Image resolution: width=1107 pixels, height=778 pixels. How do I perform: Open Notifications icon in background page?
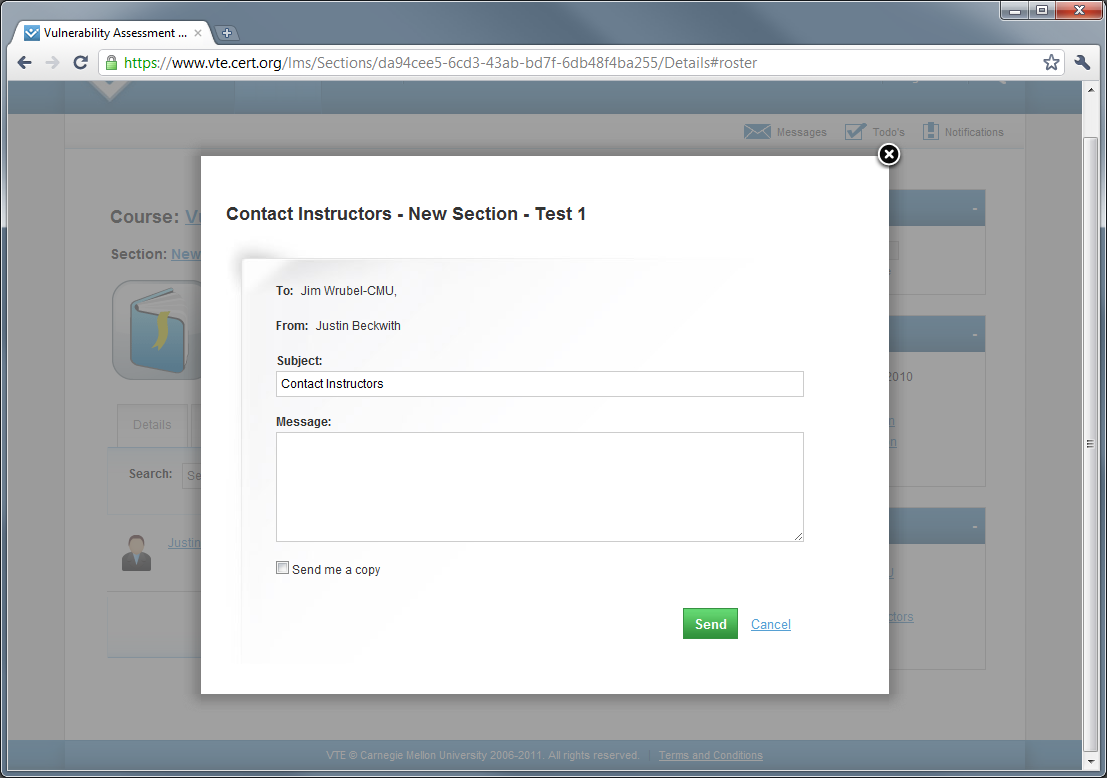coord(931,131)
